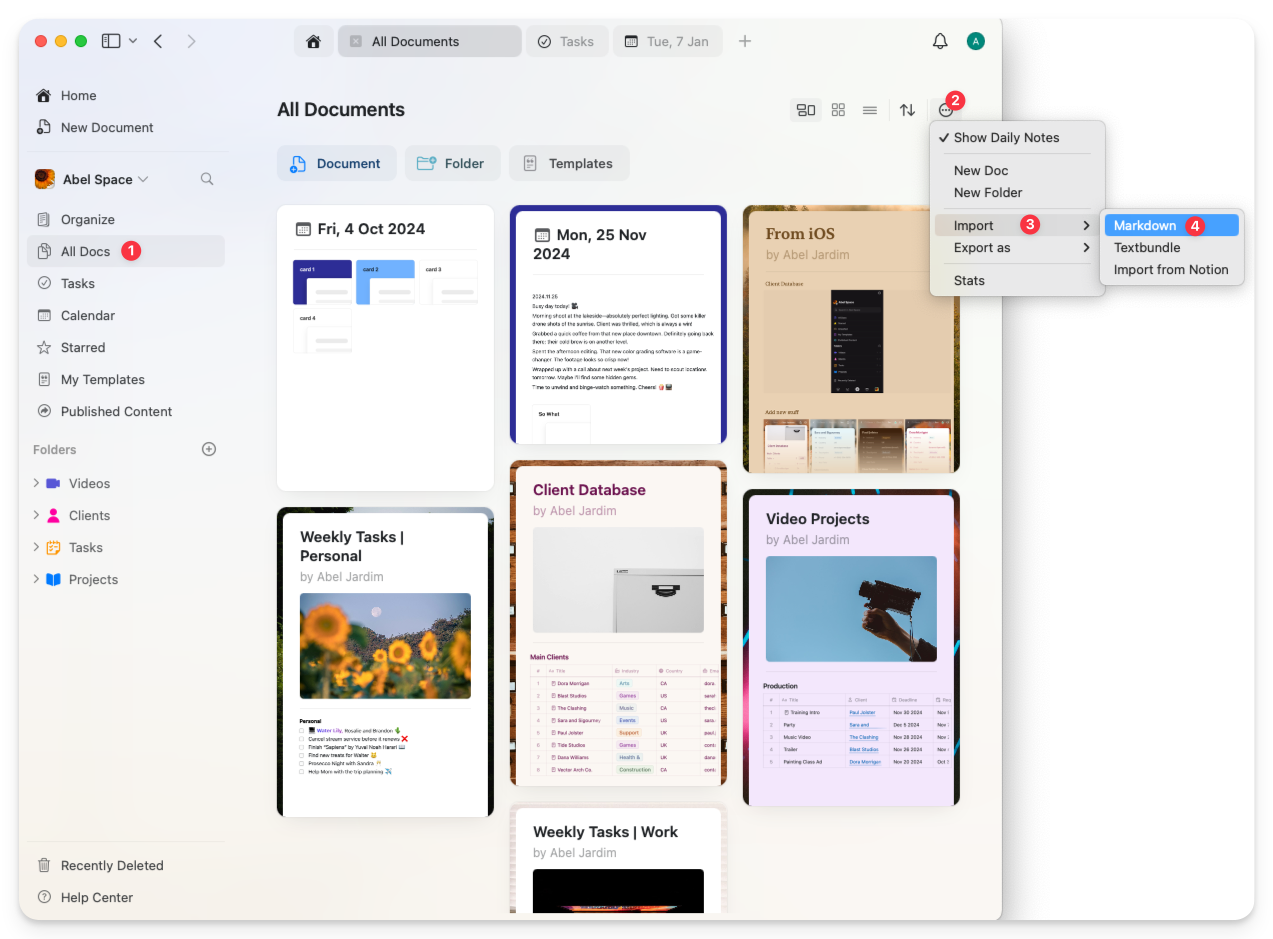Open Home in the sidebar
Viewport: 1273px width, 939px height.
click(x=126, y=96)
